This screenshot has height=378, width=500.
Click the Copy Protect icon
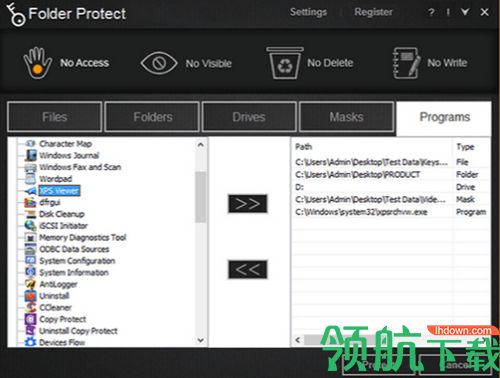31,319
